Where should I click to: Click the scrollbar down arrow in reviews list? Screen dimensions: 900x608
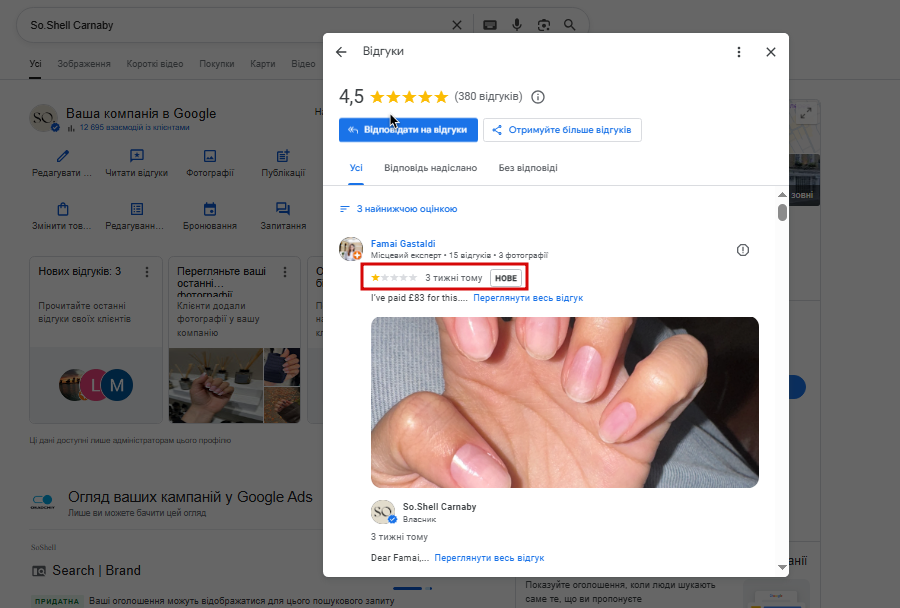[782, 567]
